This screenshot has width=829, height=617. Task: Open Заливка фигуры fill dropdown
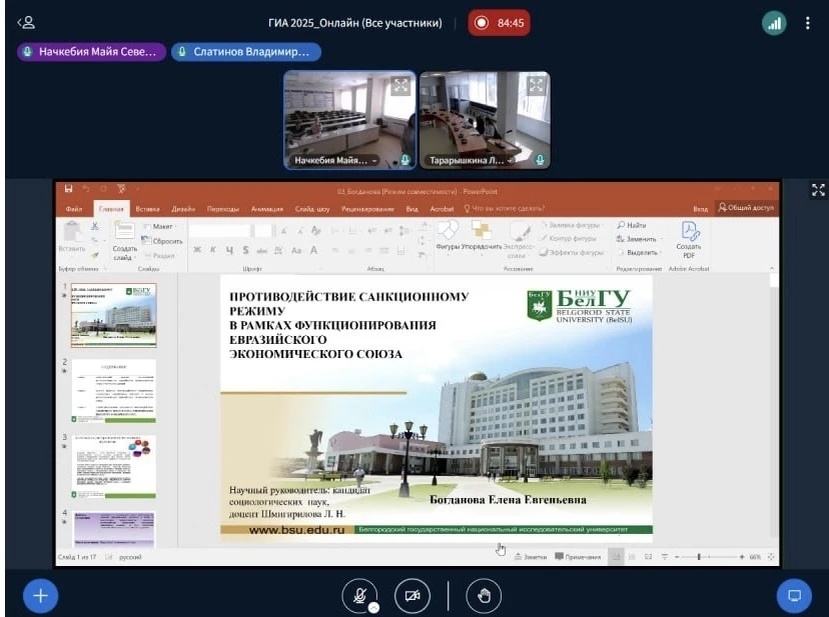[571, 225]
